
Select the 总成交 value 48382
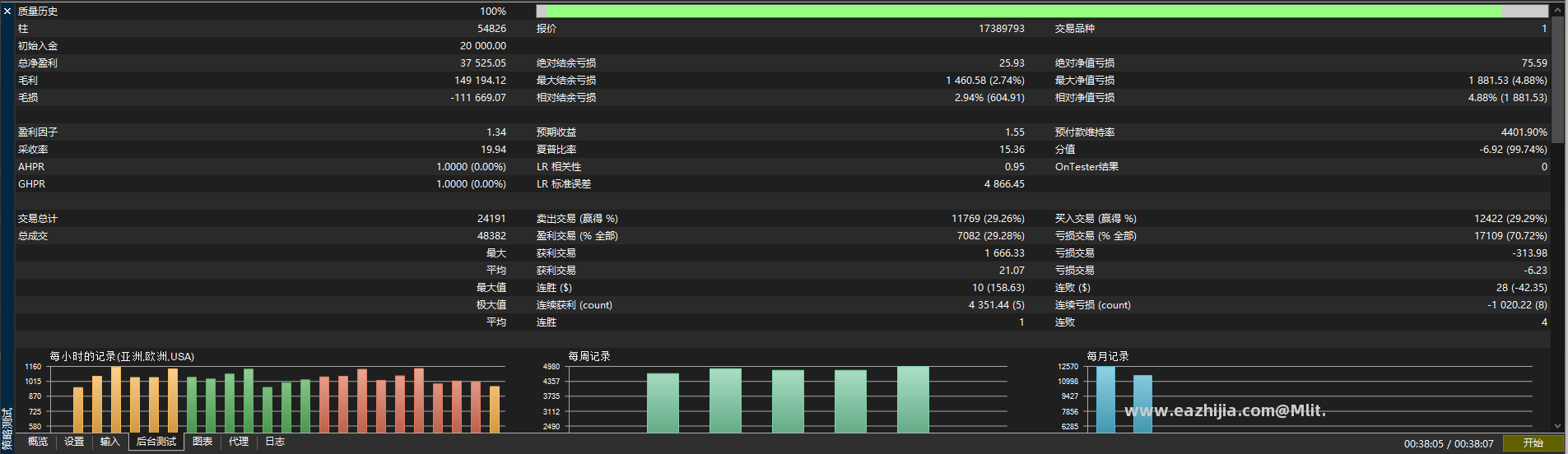click(x=491, y=236)
